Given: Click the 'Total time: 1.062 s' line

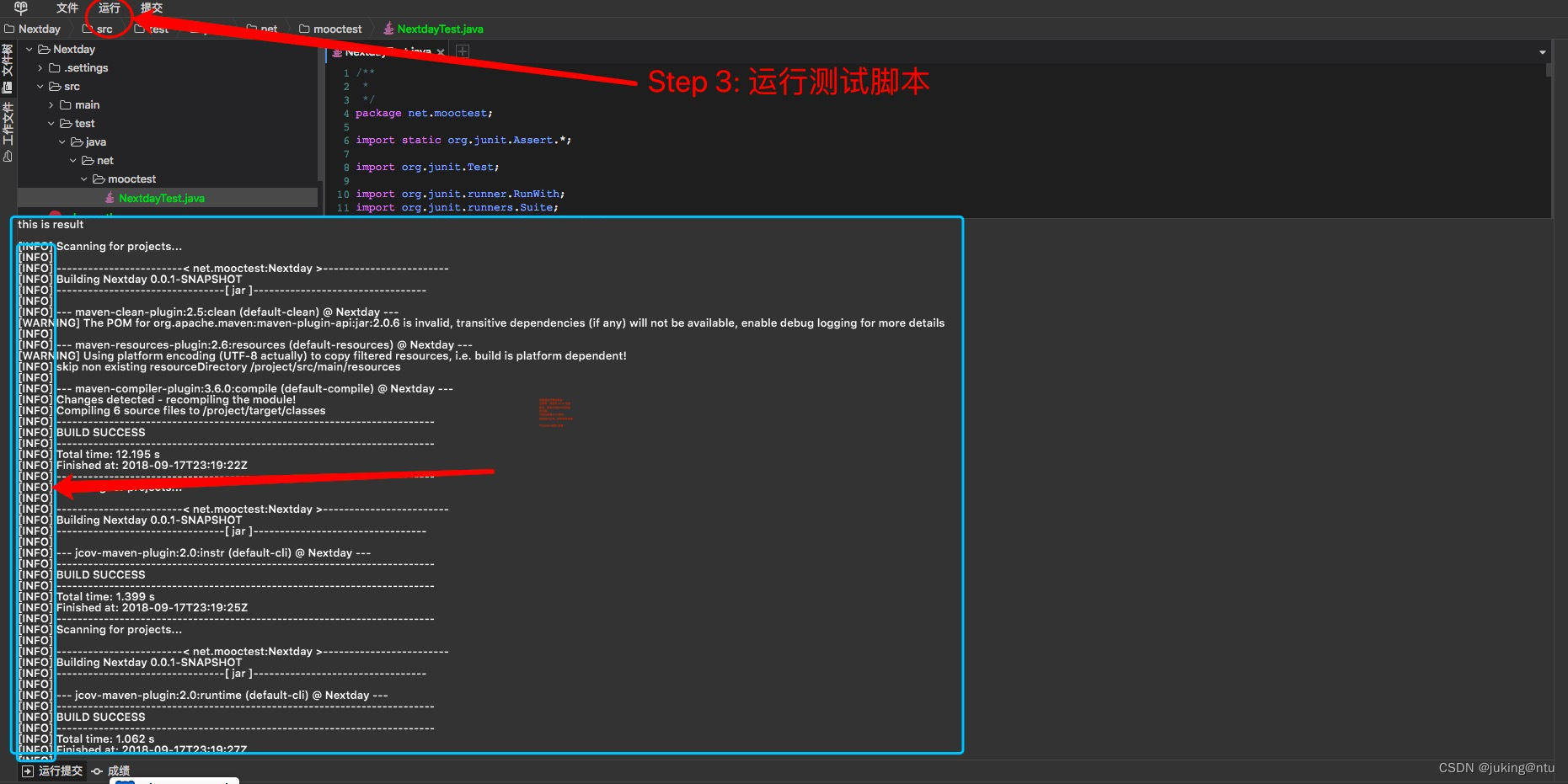Looking at the screenshot, I should (x=87, y=739).
